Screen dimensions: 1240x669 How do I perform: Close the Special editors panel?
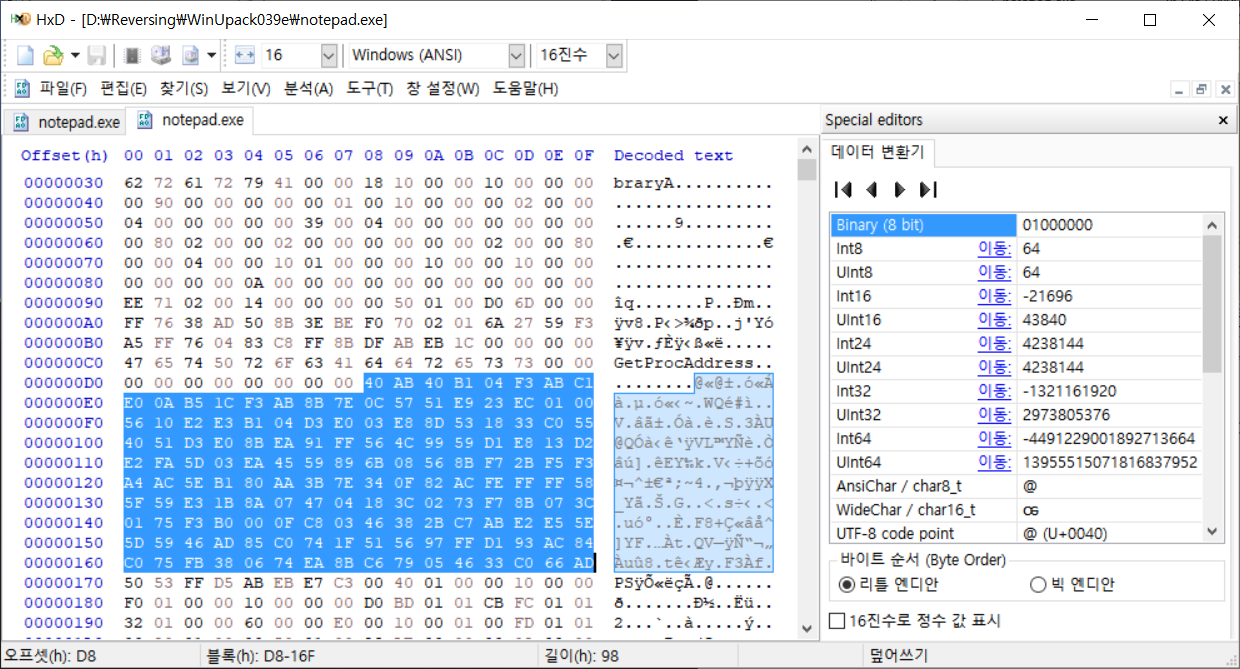point(1222,120)
